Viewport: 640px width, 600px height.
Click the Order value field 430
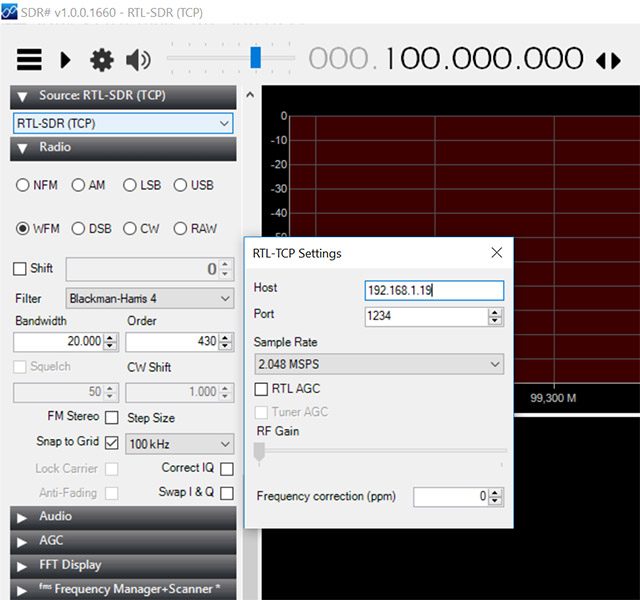173,341
